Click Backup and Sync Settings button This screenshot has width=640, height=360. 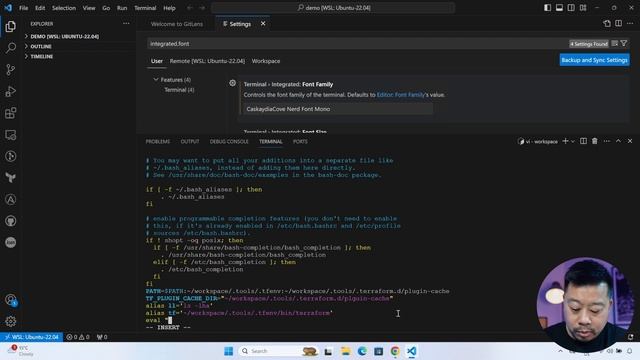point(594,60)
